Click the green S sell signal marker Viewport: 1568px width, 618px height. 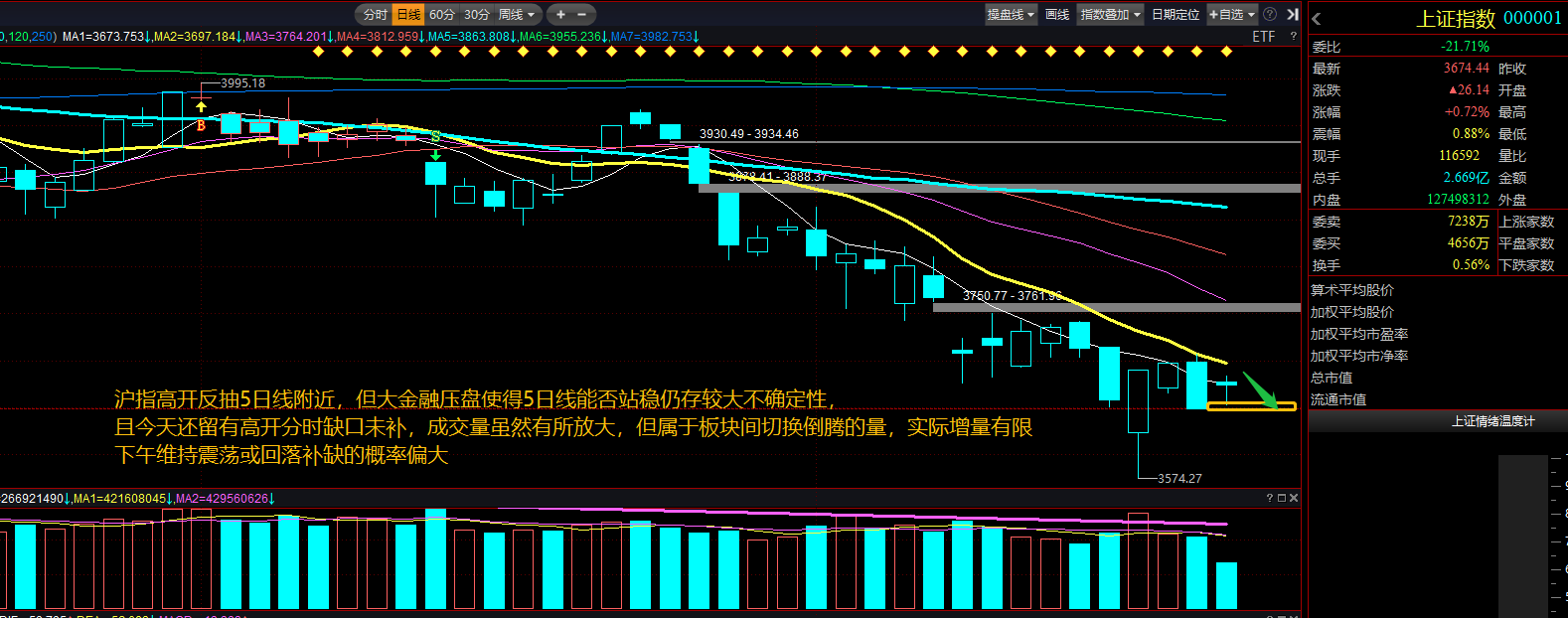coord(435,136)
